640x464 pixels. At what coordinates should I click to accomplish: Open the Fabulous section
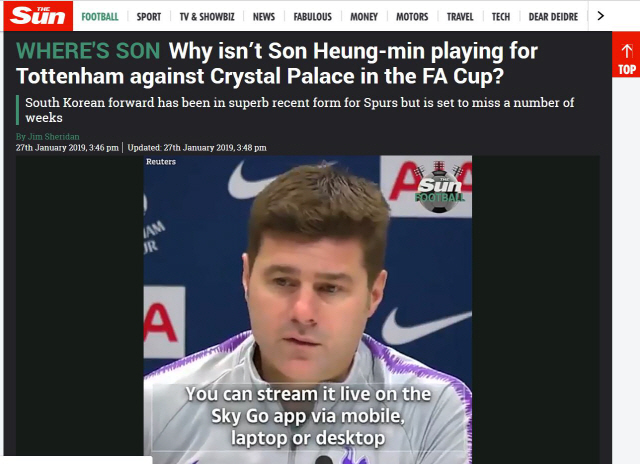pos(313,17)
